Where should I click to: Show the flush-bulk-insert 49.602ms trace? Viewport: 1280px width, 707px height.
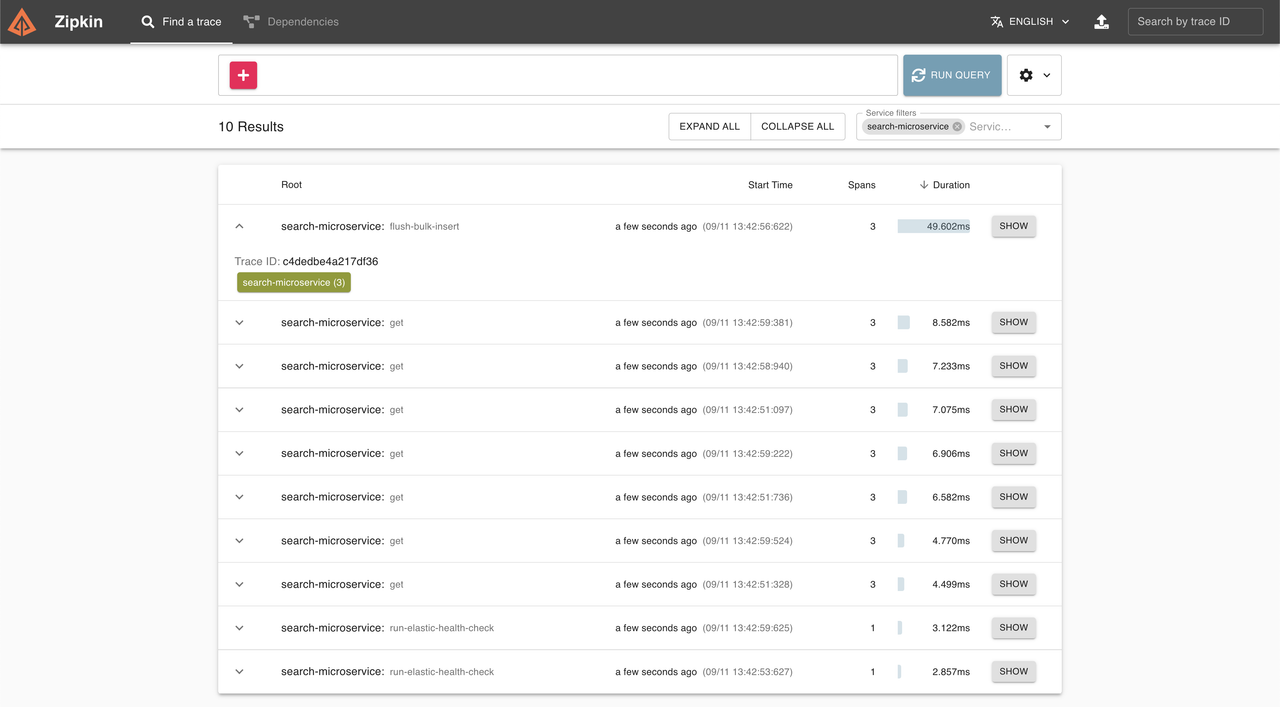pyautogui.click(x=1013, y=226)
